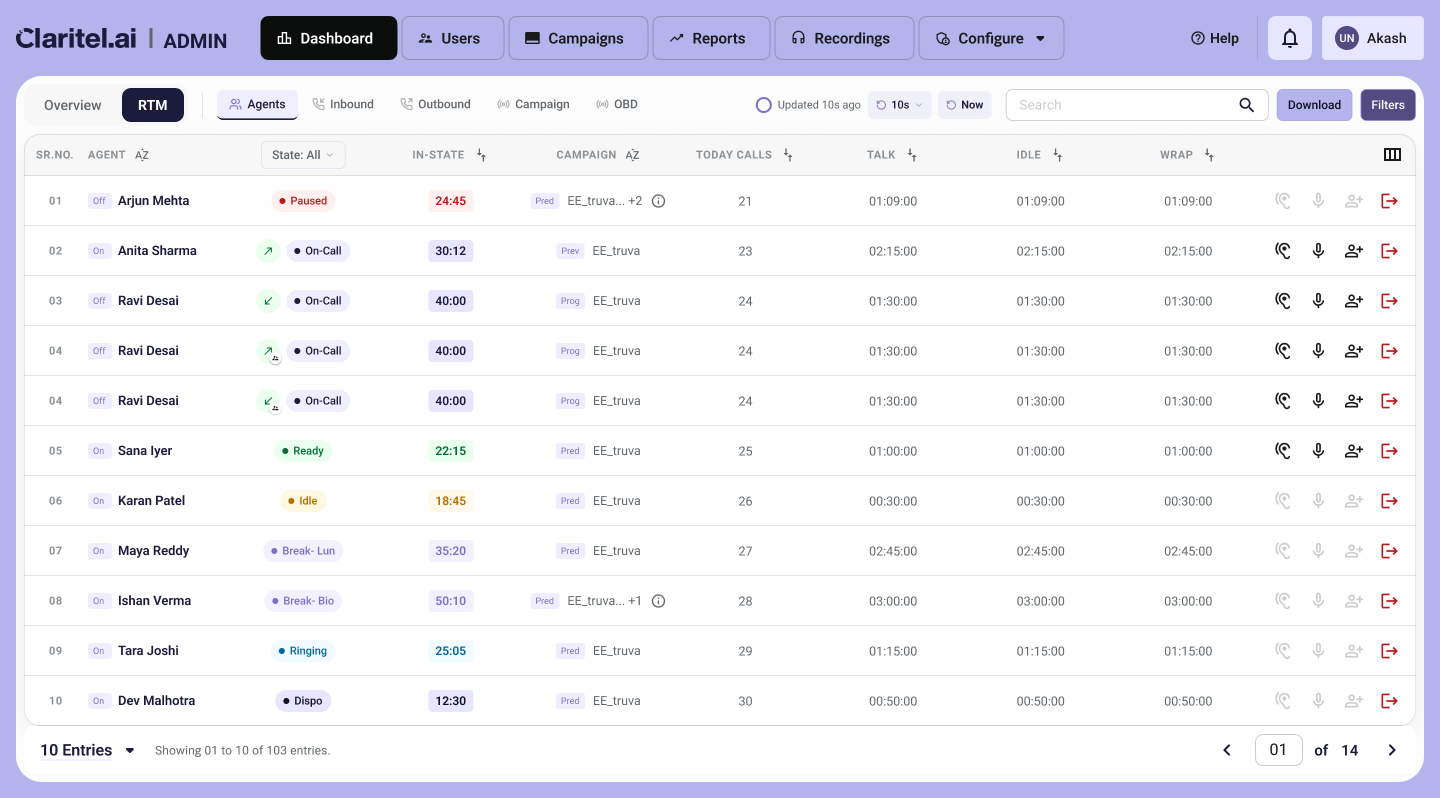Open the Filters panel
The height and width of the screenshot is (798, 1440).
pyautogui.click(x=1388, y=105)
